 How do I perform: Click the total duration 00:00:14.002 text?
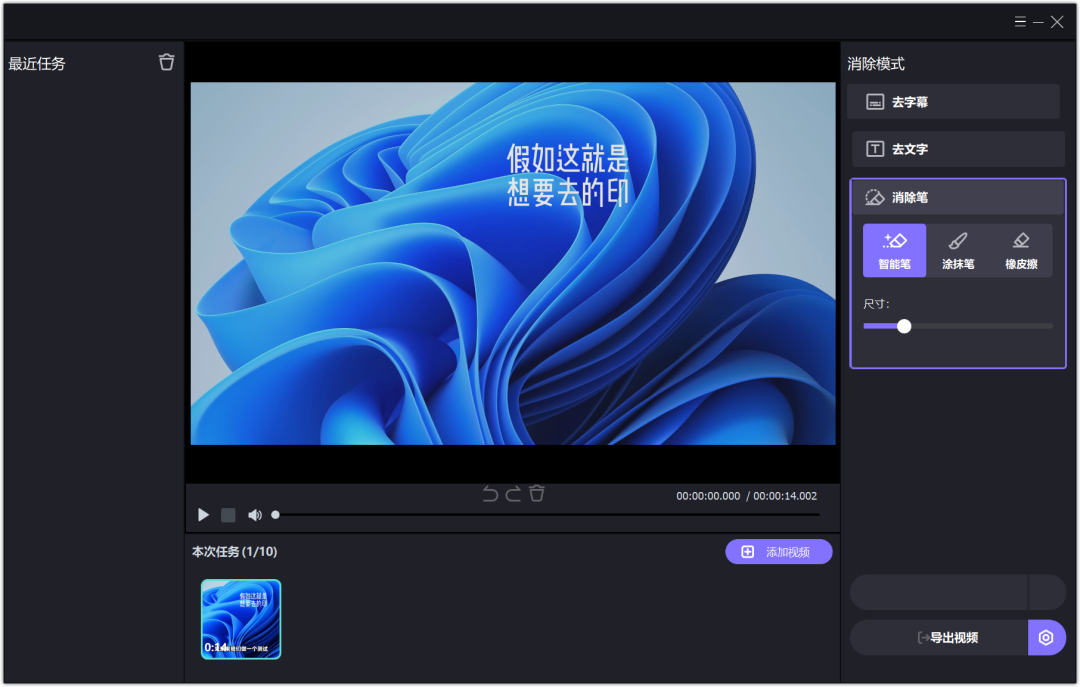coord(785,496)
